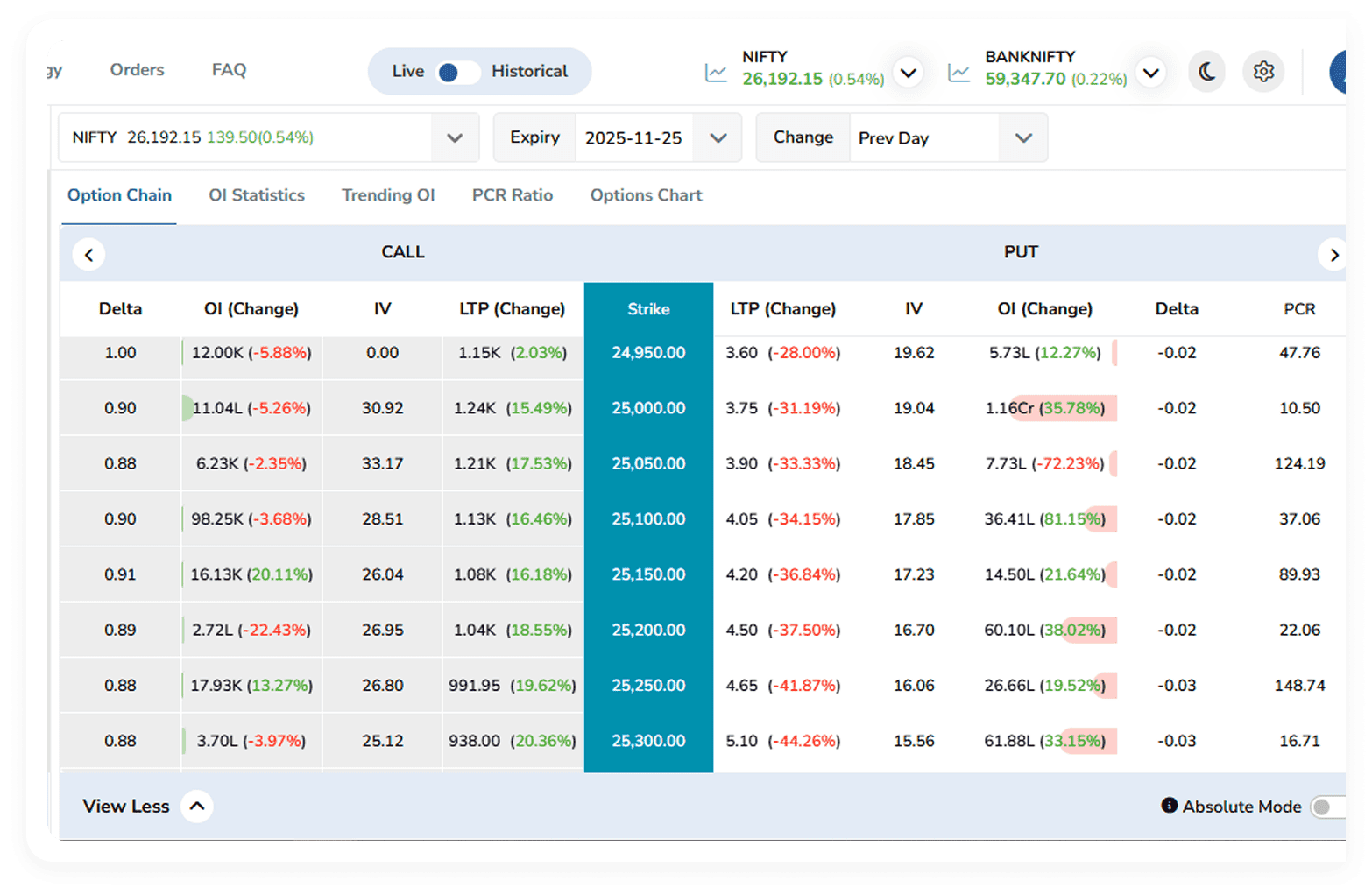The width and height of the screenshot is (1372, 895).
Task: Click the BANKNIFTY chart icon
Action: (958, 73)
